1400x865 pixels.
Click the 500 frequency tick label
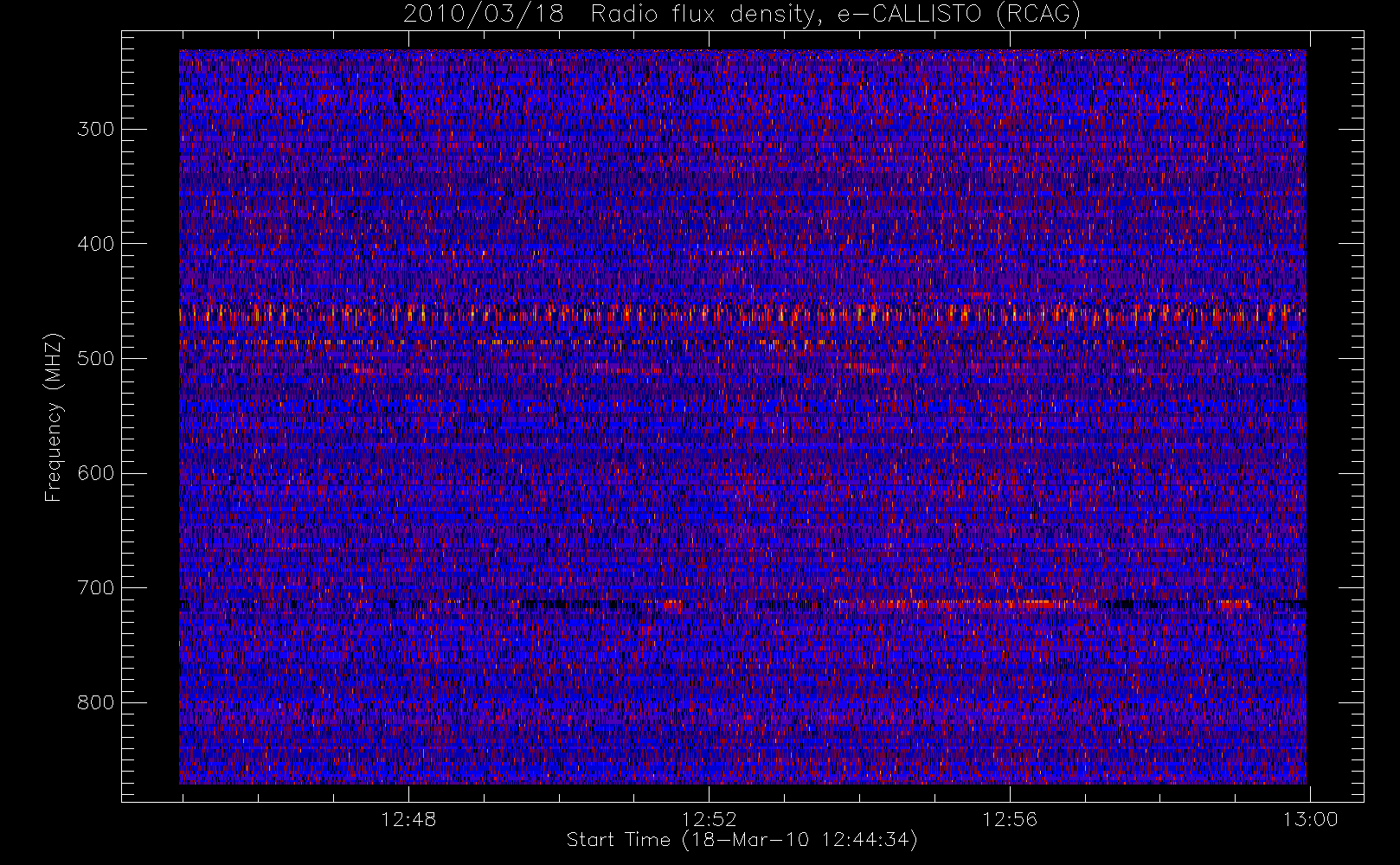tap(96, 358)
